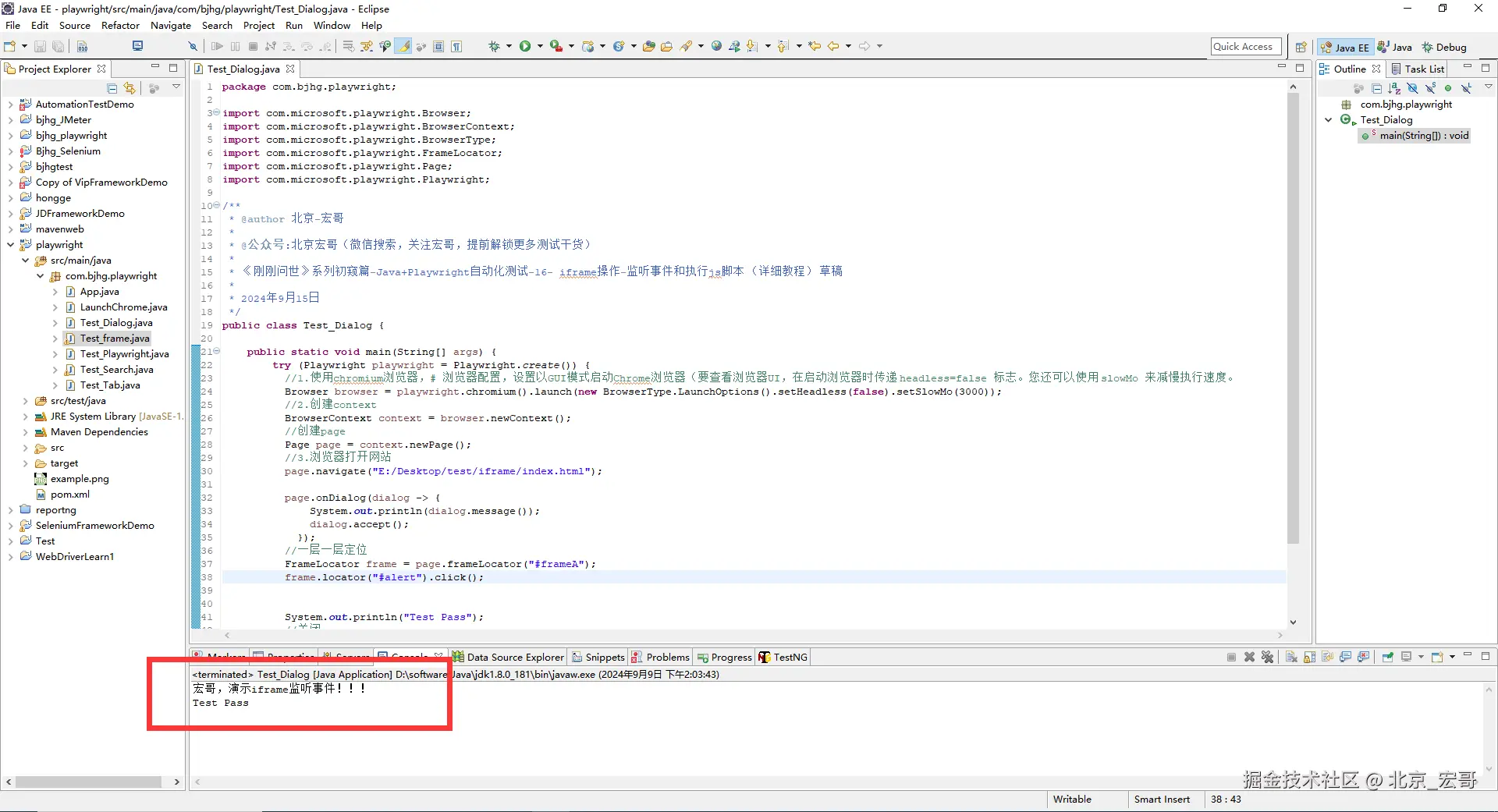Click the editor vertical scrollbar thumb
The width and height of the screenshot is (1498, 812).
1293,318
